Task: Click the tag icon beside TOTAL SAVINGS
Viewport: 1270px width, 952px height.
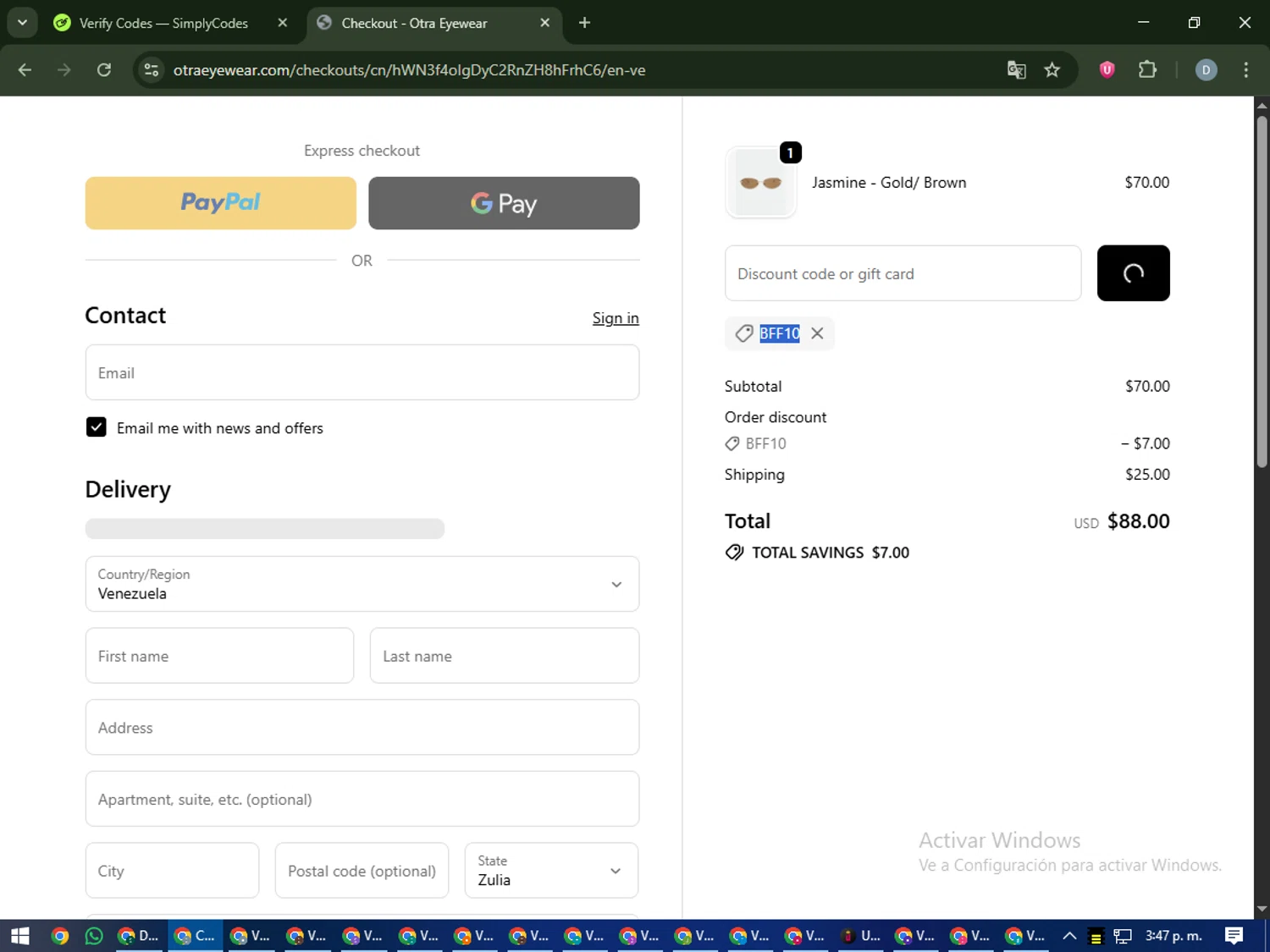Action: click(x=735, y=553)
